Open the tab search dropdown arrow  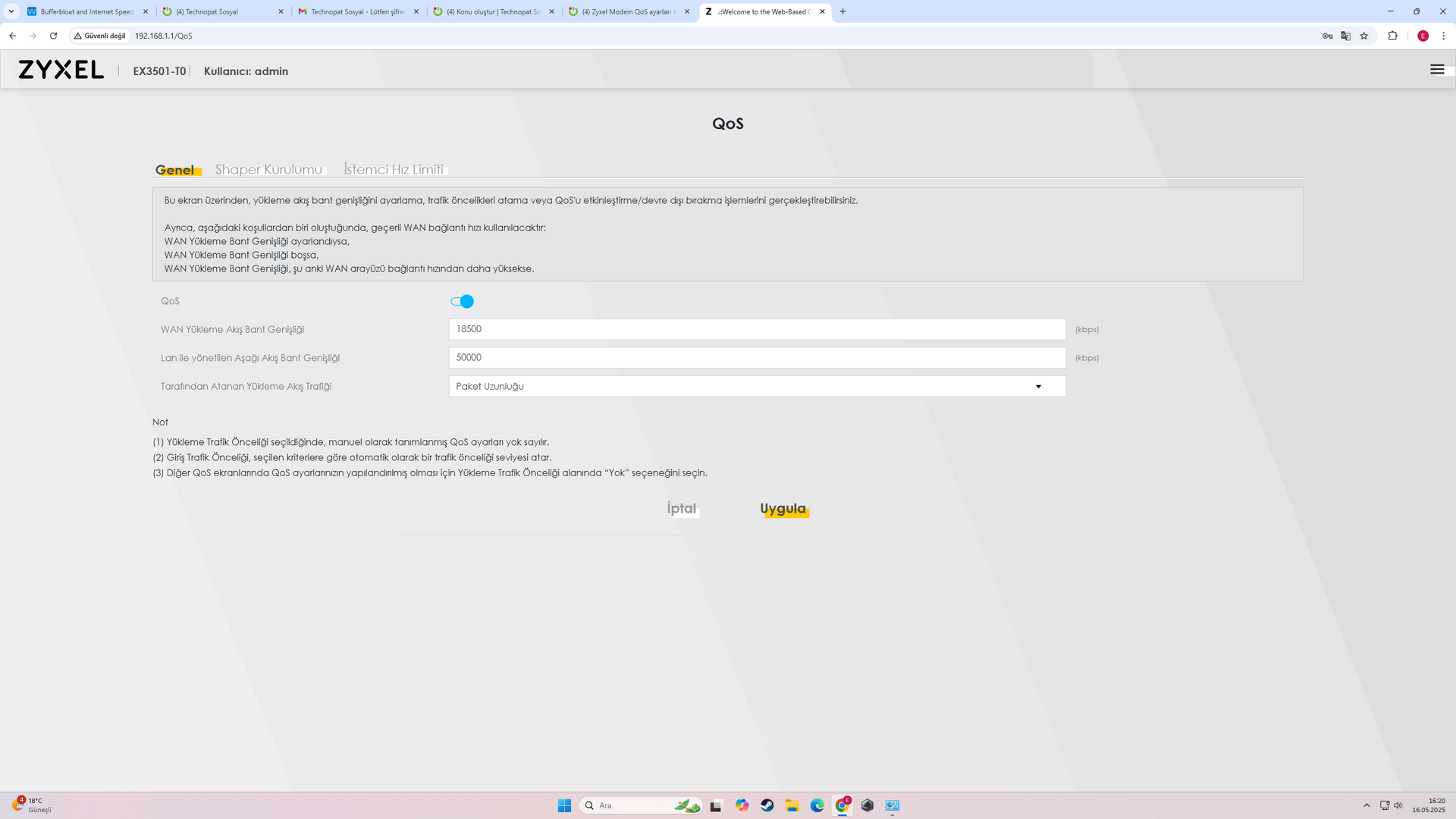pos(11,11)
